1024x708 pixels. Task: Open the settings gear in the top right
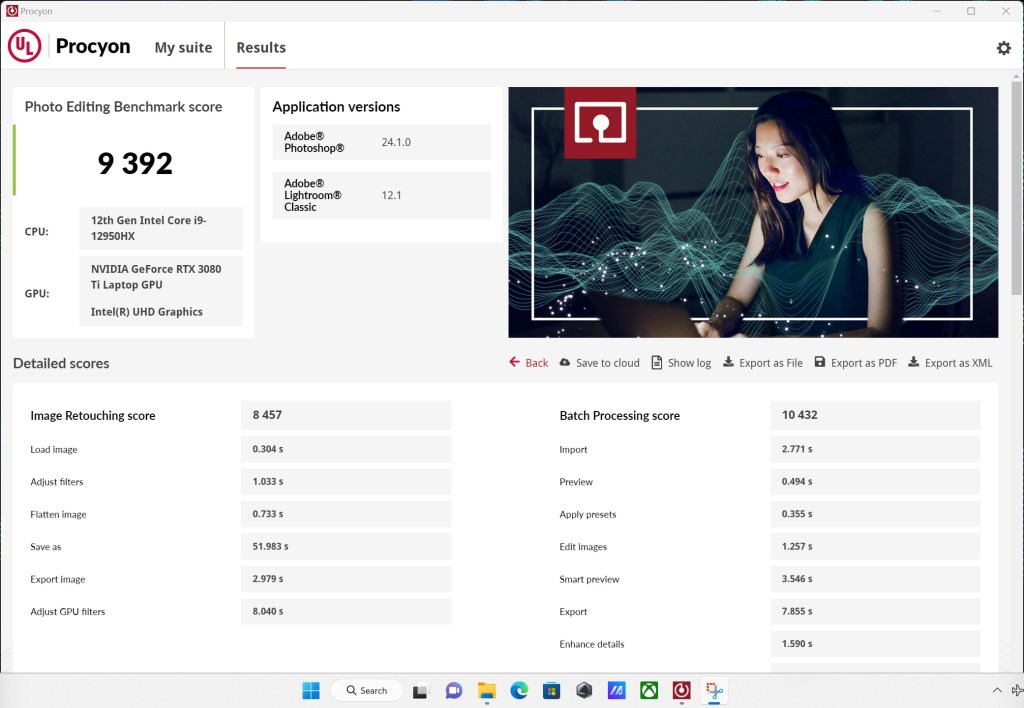(x=1004, y=47)
